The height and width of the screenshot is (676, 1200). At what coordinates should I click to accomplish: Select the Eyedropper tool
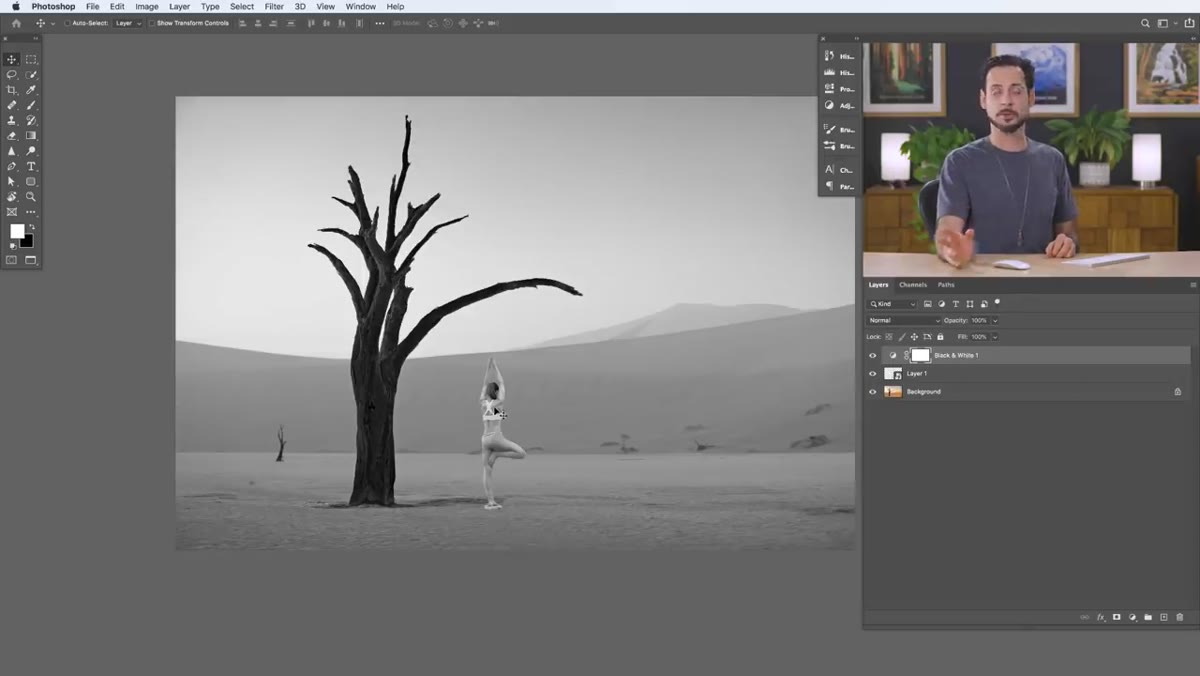coord(31,90)
